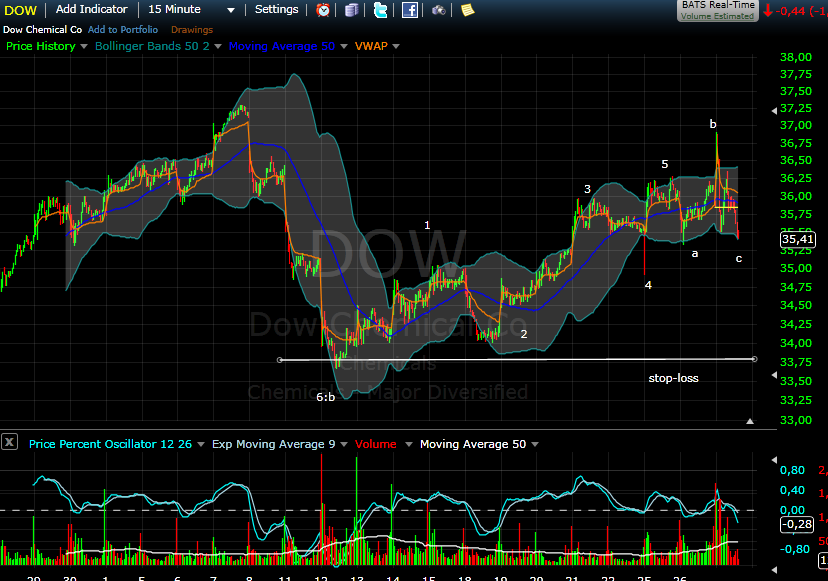The image size is (828, 581).
Task: Close the lower indicator panel with X
Action: 10,442
